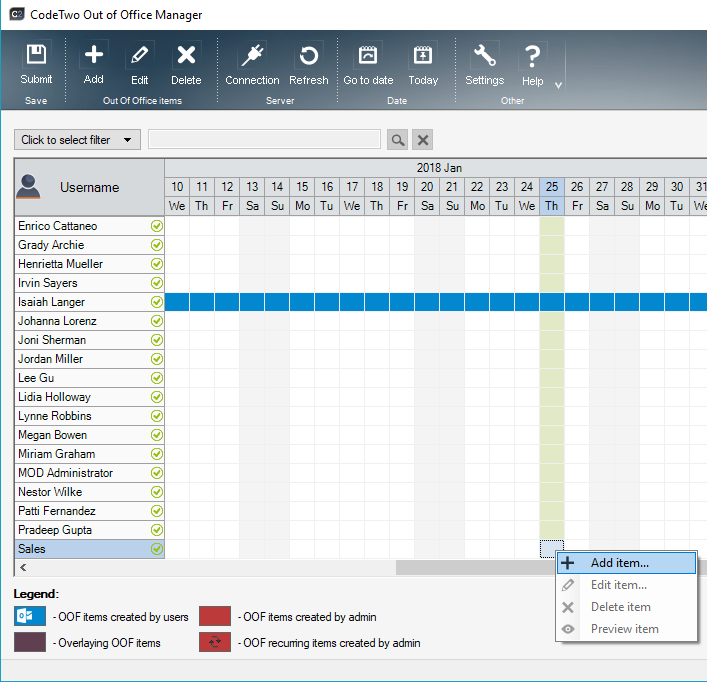Click the search magnifier button

pyautogui.click(x=398, y=140)
